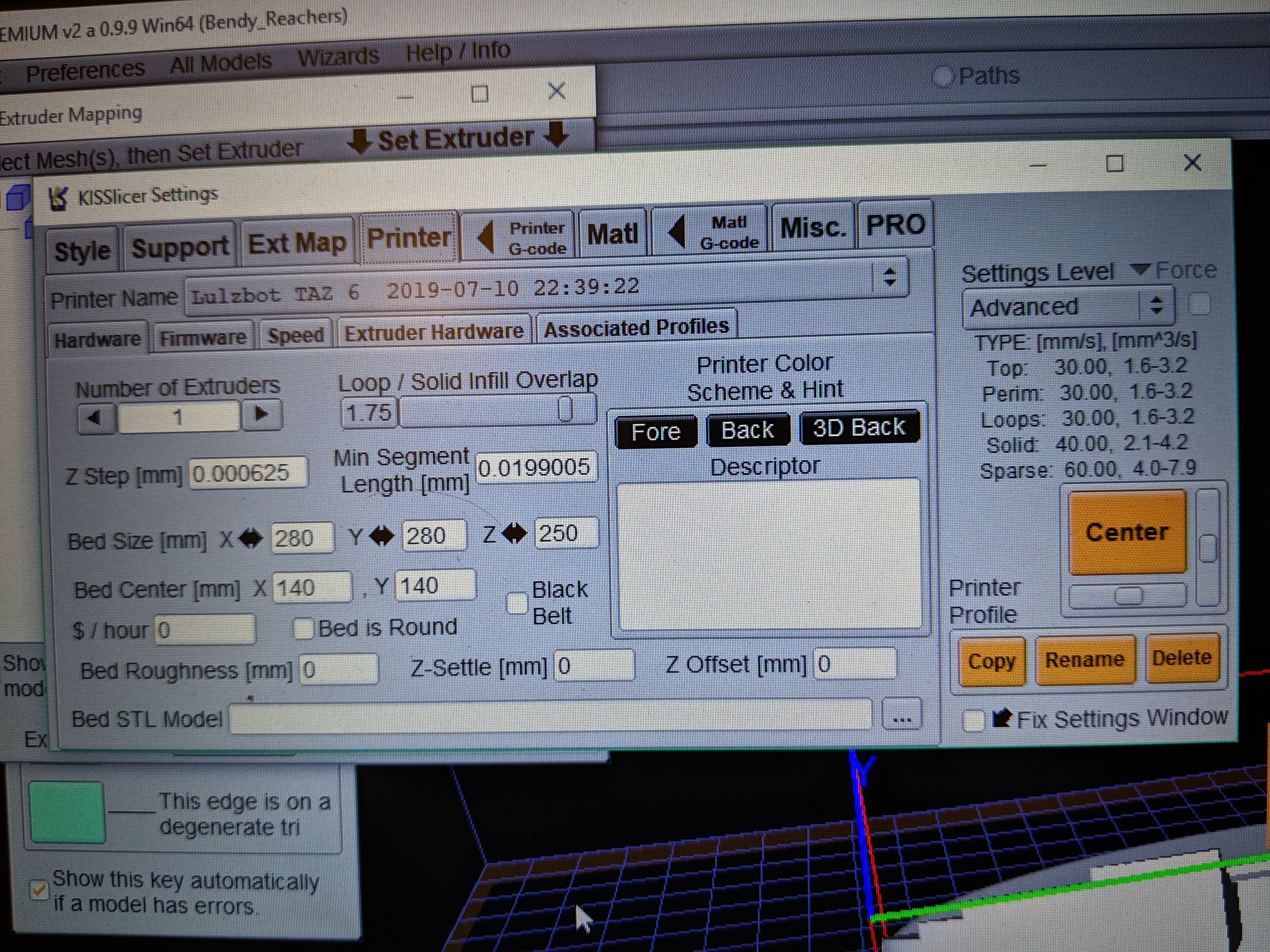Click the Bed Center X field
1270x952 pixels.
311,588
